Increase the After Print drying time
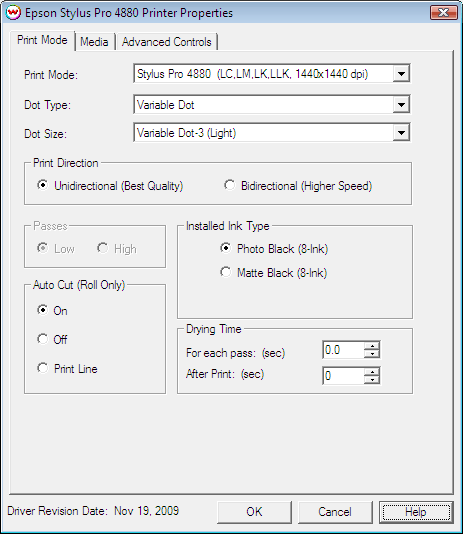Viewport: 463px width, 534px height. pos(372,372)
